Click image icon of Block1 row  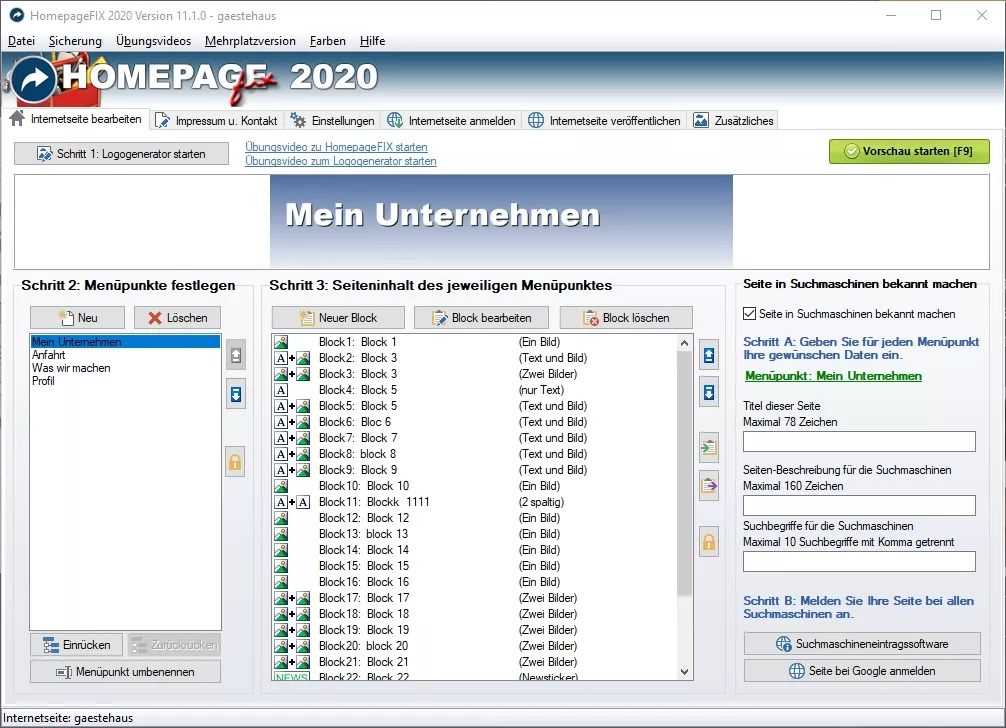[x=281, y=342]
